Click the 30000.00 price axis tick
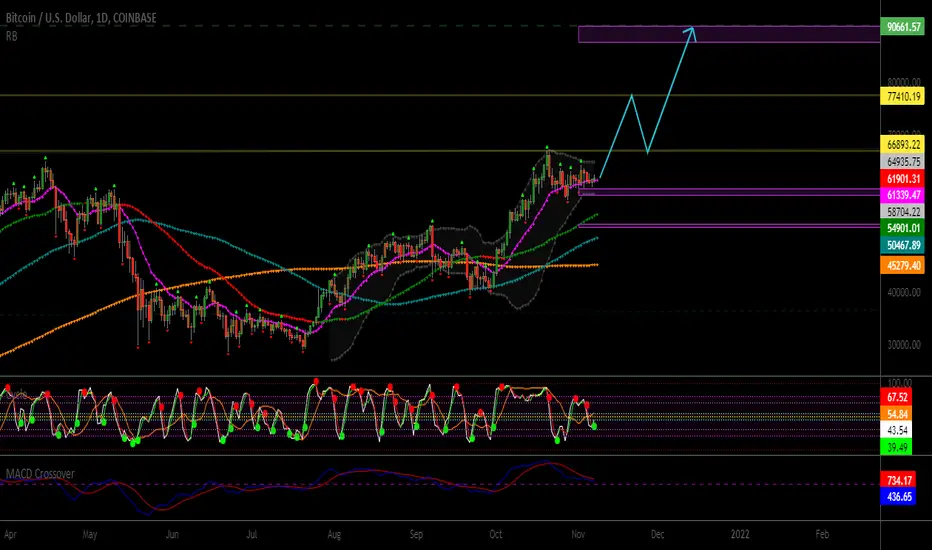 [903, 345]
